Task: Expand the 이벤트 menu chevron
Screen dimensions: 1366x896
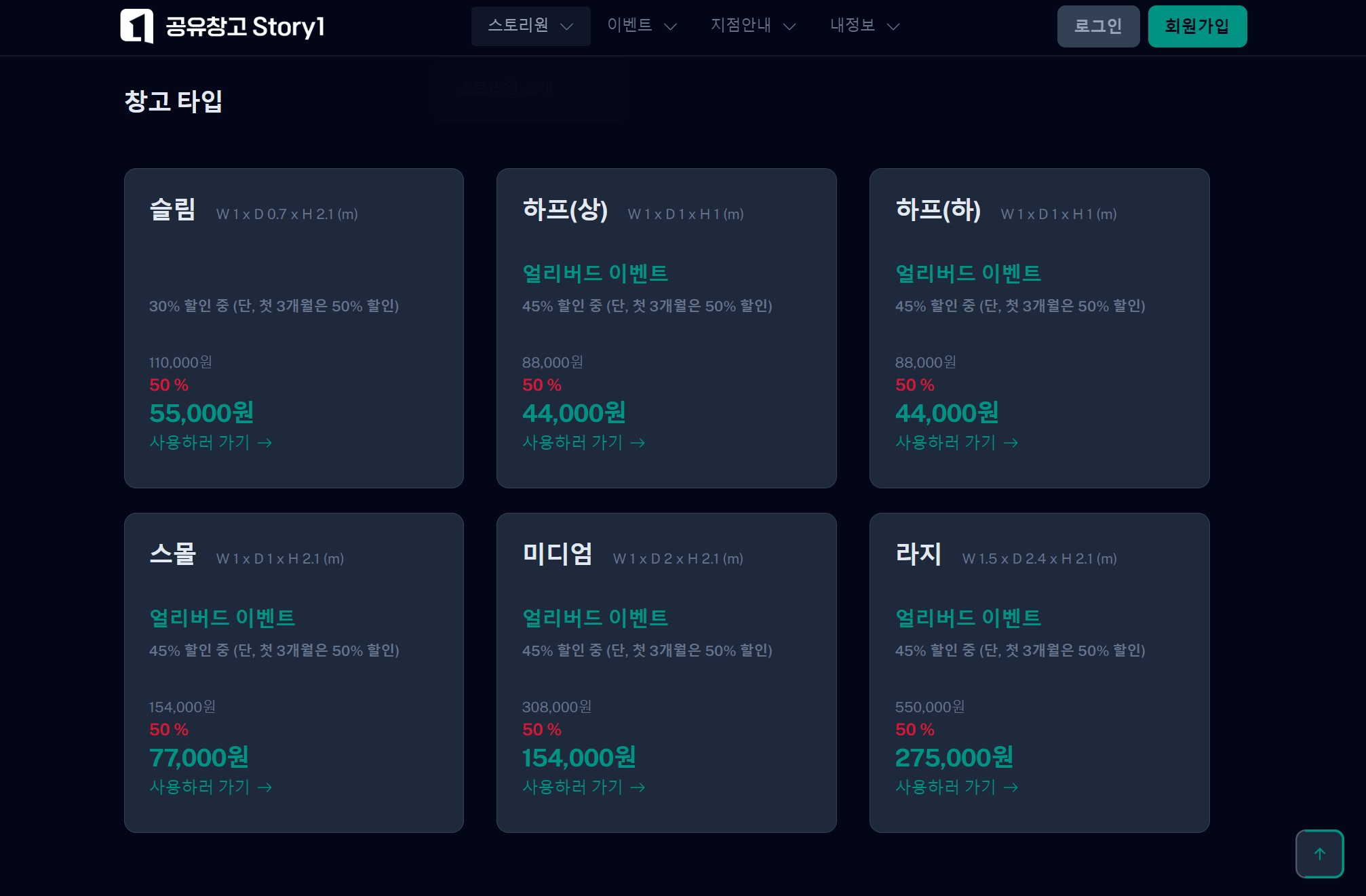Action: click(670, 26)
